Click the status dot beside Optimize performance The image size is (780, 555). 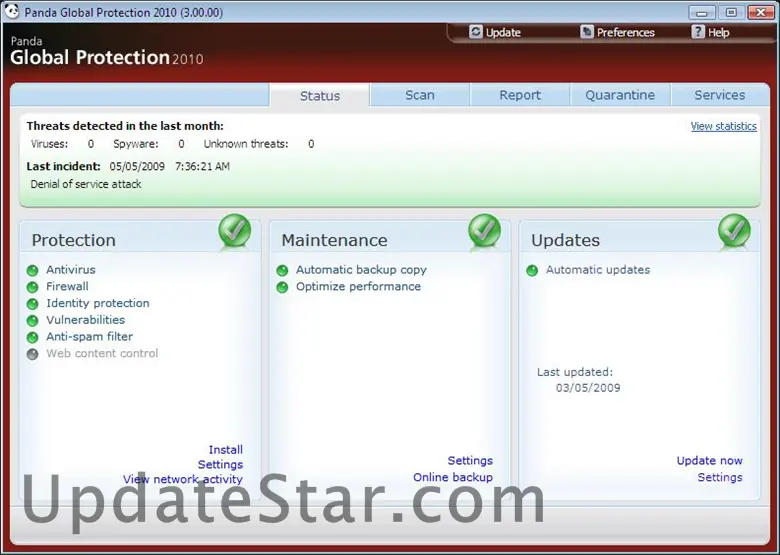coord(282,287)
